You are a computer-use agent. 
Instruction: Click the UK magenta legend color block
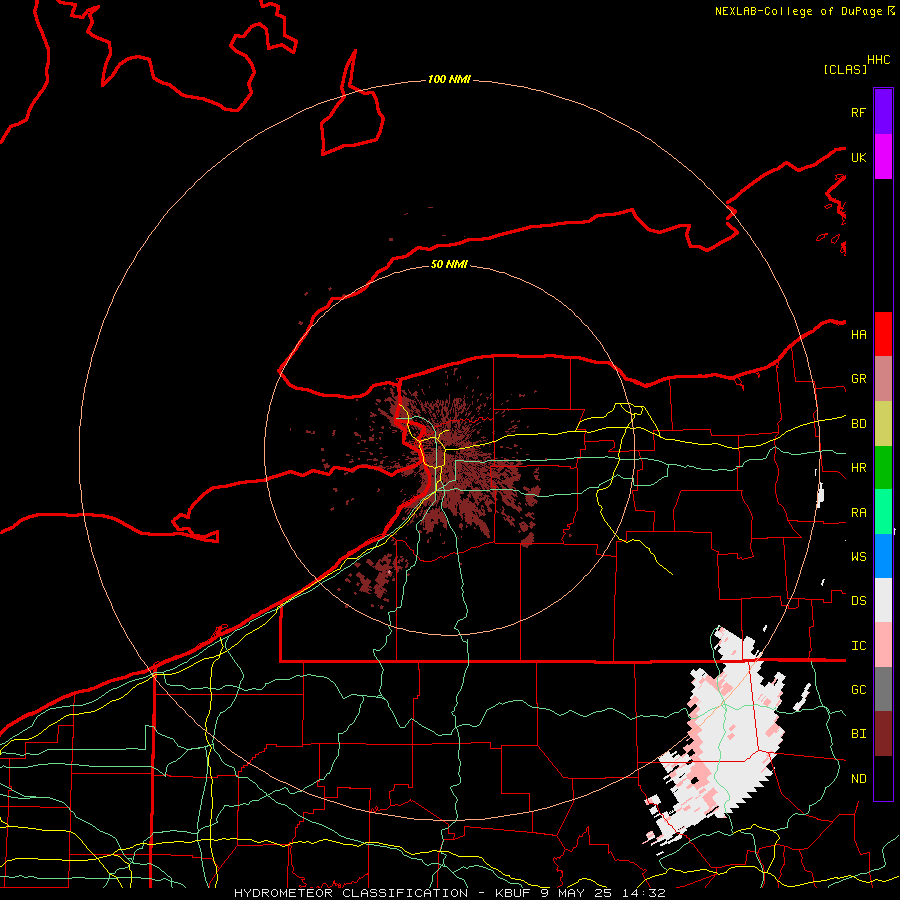(883, 157)
